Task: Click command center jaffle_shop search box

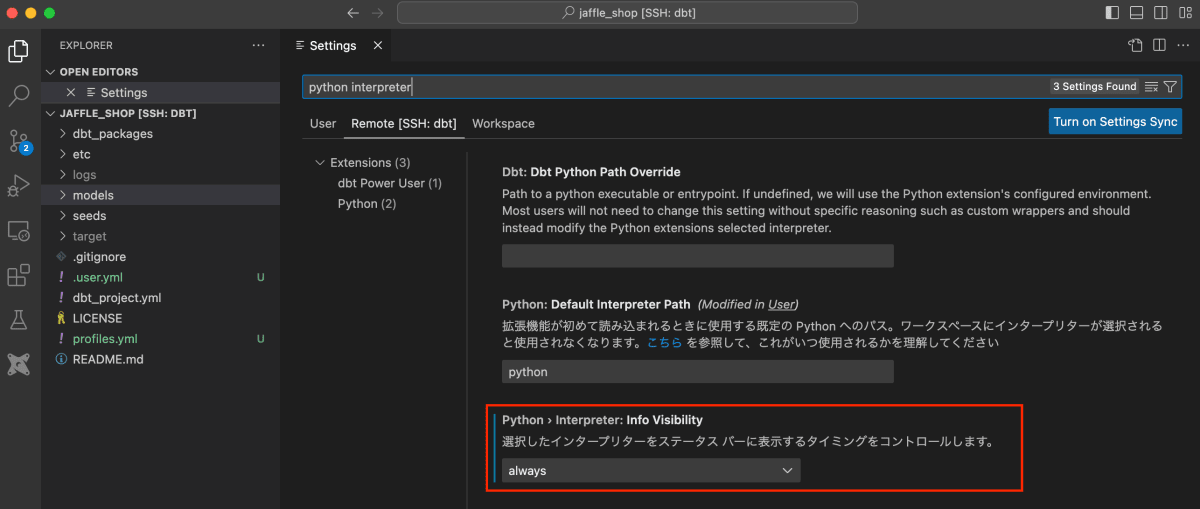Action: coord(627,13)
